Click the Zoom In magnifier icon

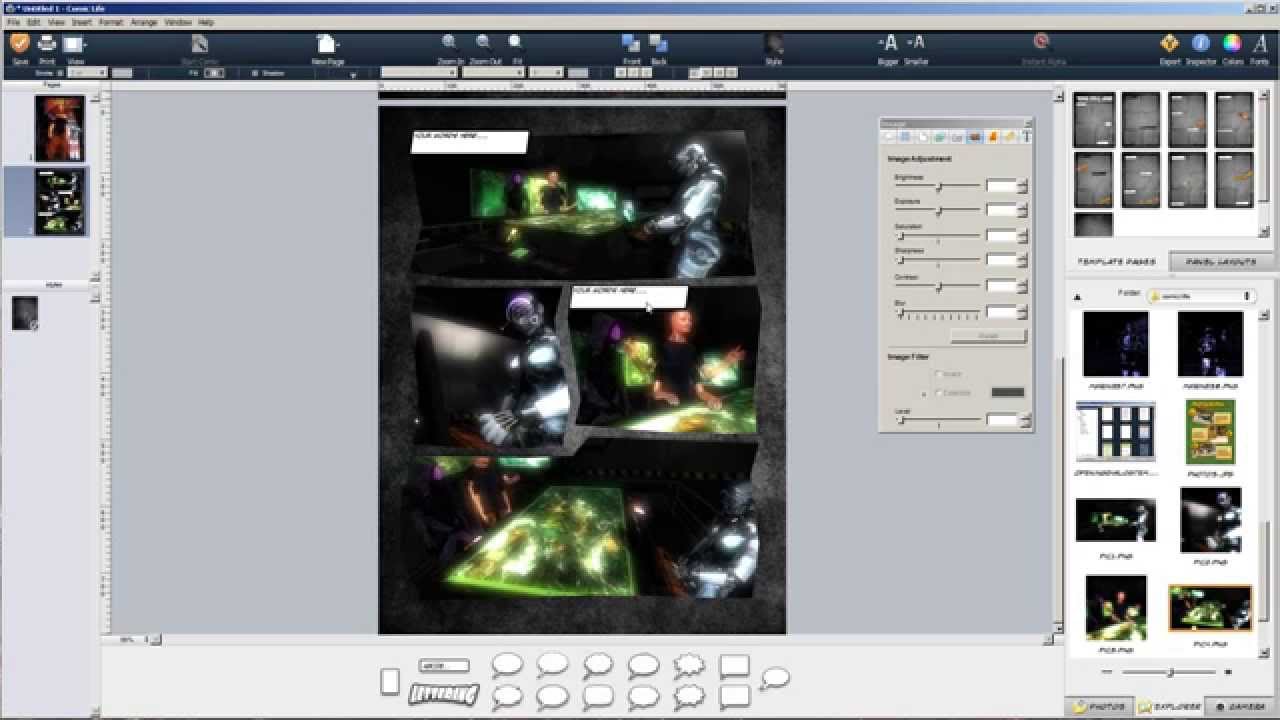[x=450, y=42]
